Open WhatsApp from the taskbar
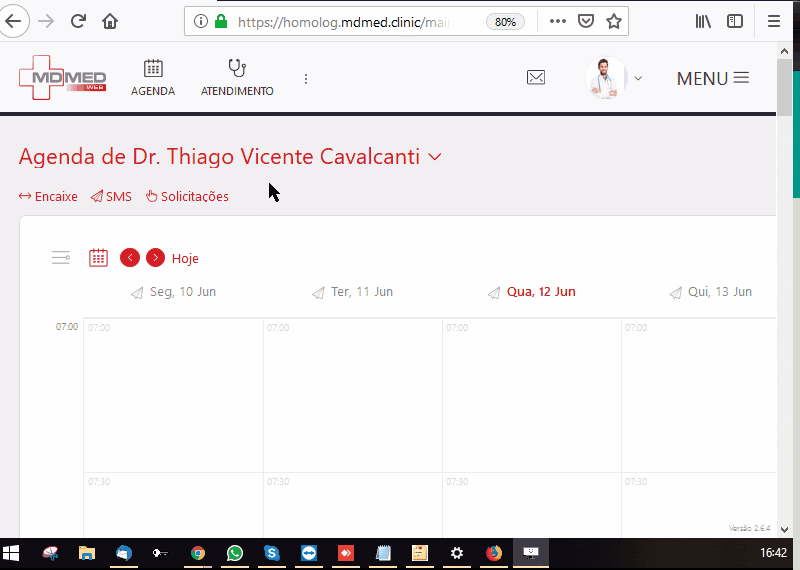The width and height of the screenshot is (800, 570). pos(235,553)
